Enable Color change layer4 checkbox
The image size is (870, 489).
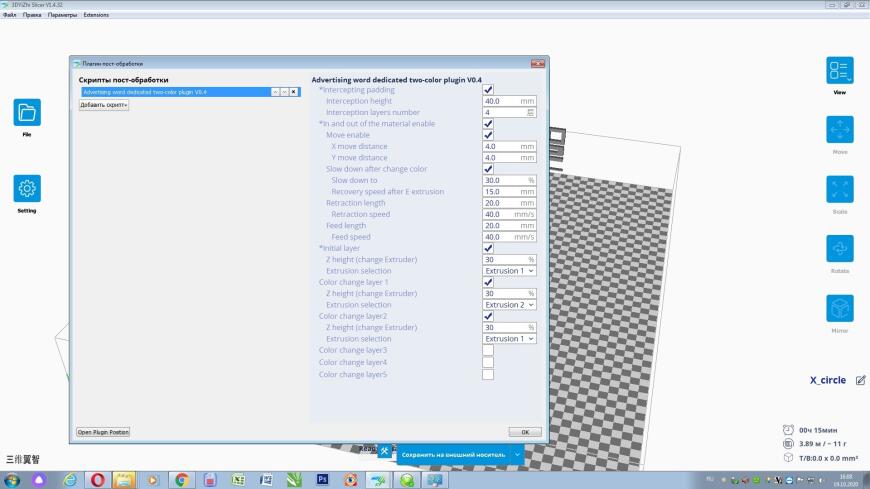pyautogui.click(x=488, y=362)
